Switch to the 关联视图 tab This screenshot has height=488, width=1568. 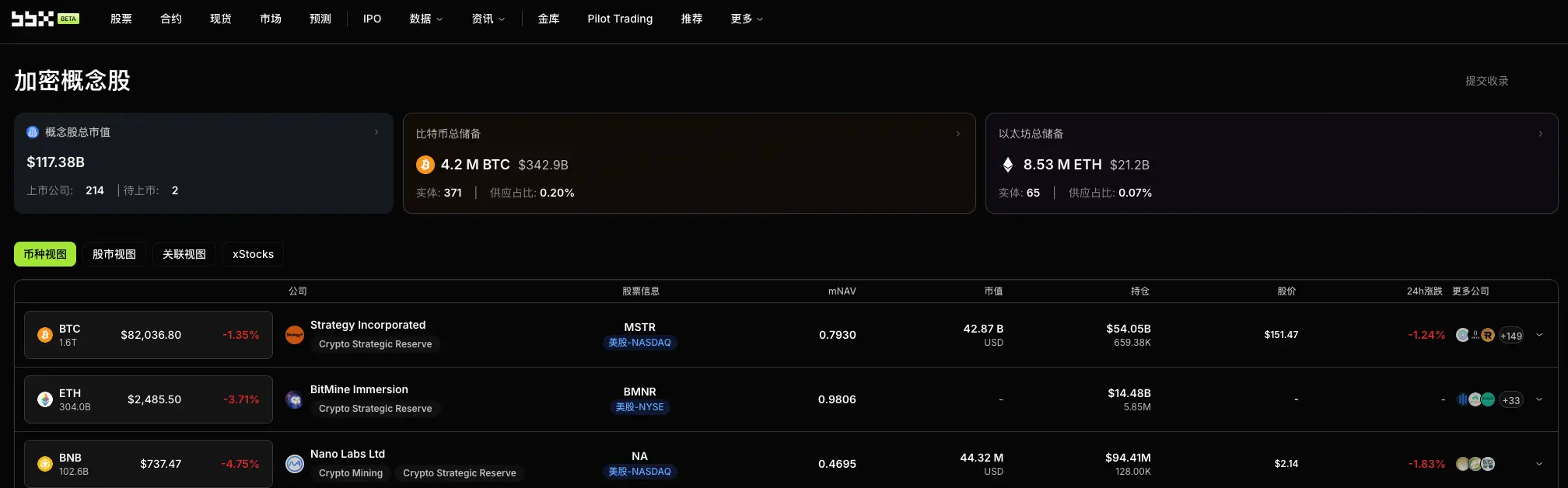point(184,254)
